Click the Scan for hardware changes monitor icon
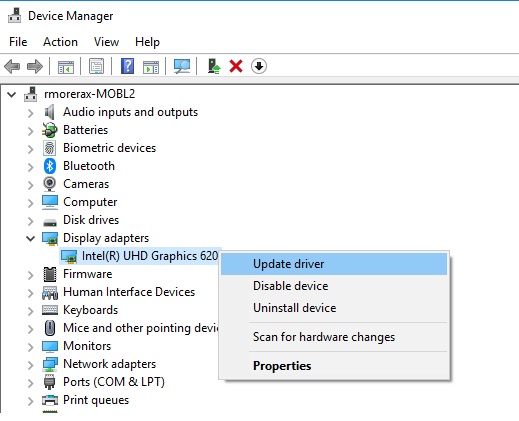The height and width of the screenshot is (421, 519). (x=182, y=66)
